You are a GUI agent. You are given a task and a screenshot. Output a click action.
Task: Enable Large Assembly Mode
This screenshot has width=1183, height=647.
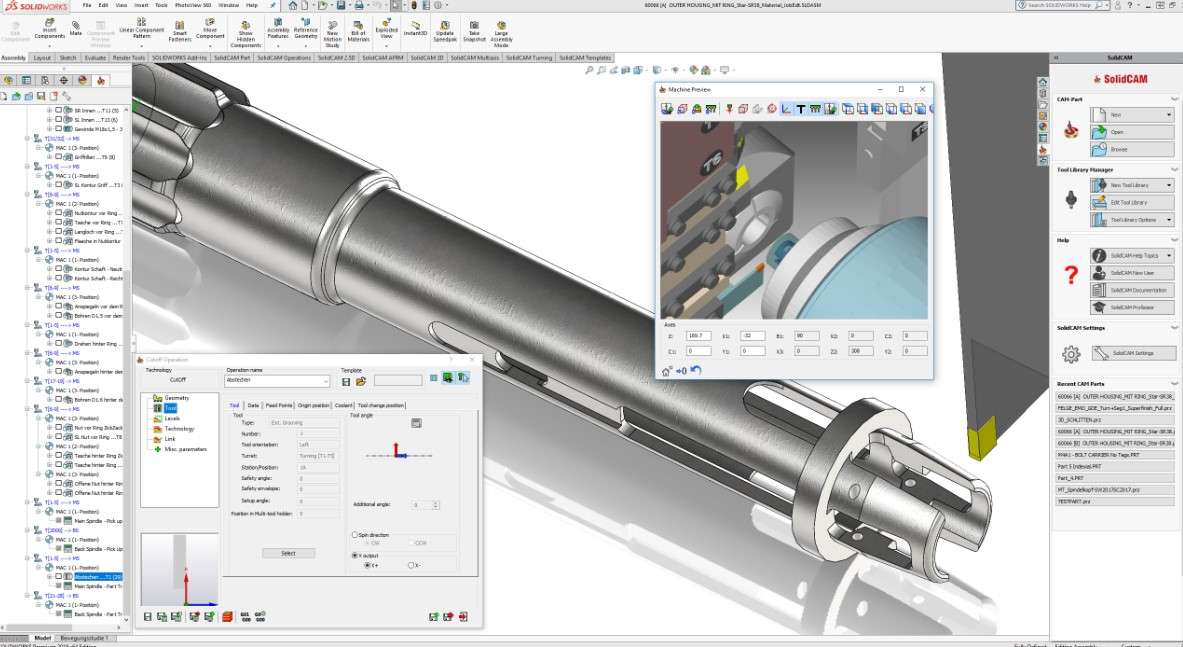[x=501, y=33]
